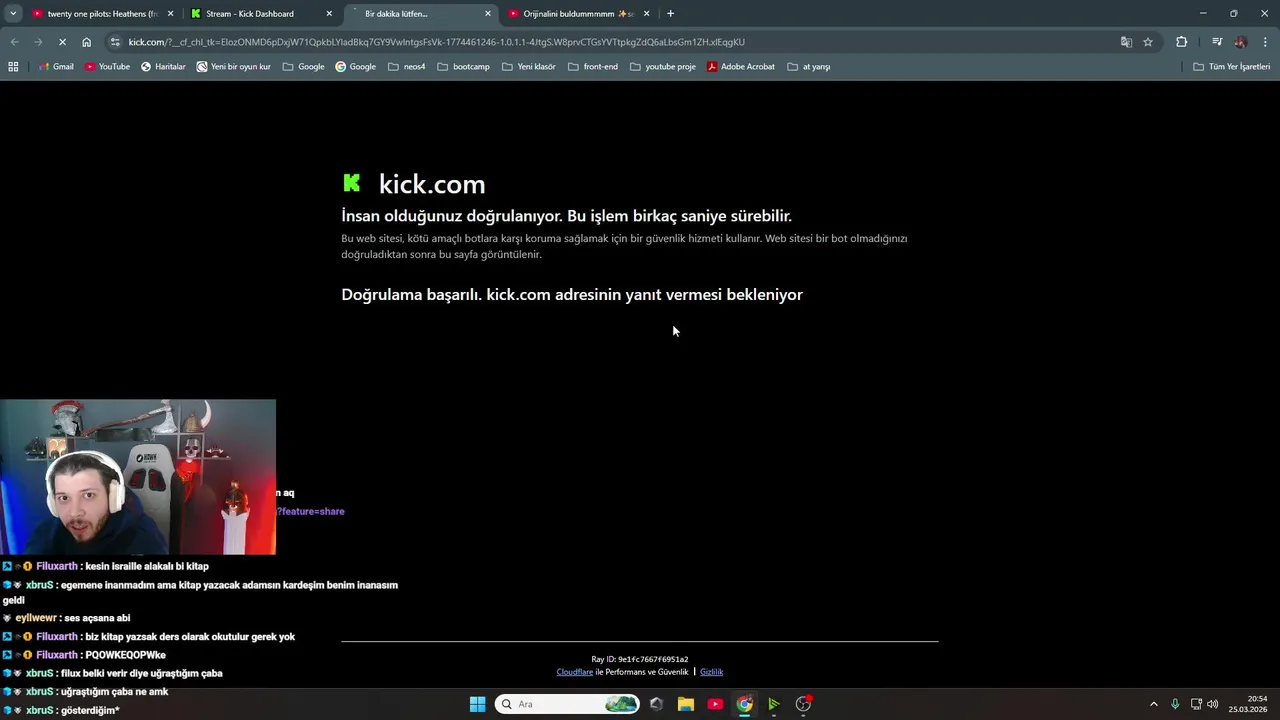This screenshot has height=720, width=1280.
Task: Click the taskbar Ara search box
Action: 567,704
